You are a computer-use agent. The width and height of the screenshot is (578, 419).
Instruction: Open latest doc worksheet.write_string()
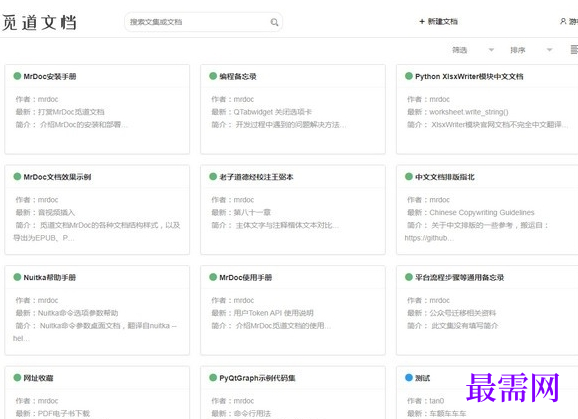[469, 112]
